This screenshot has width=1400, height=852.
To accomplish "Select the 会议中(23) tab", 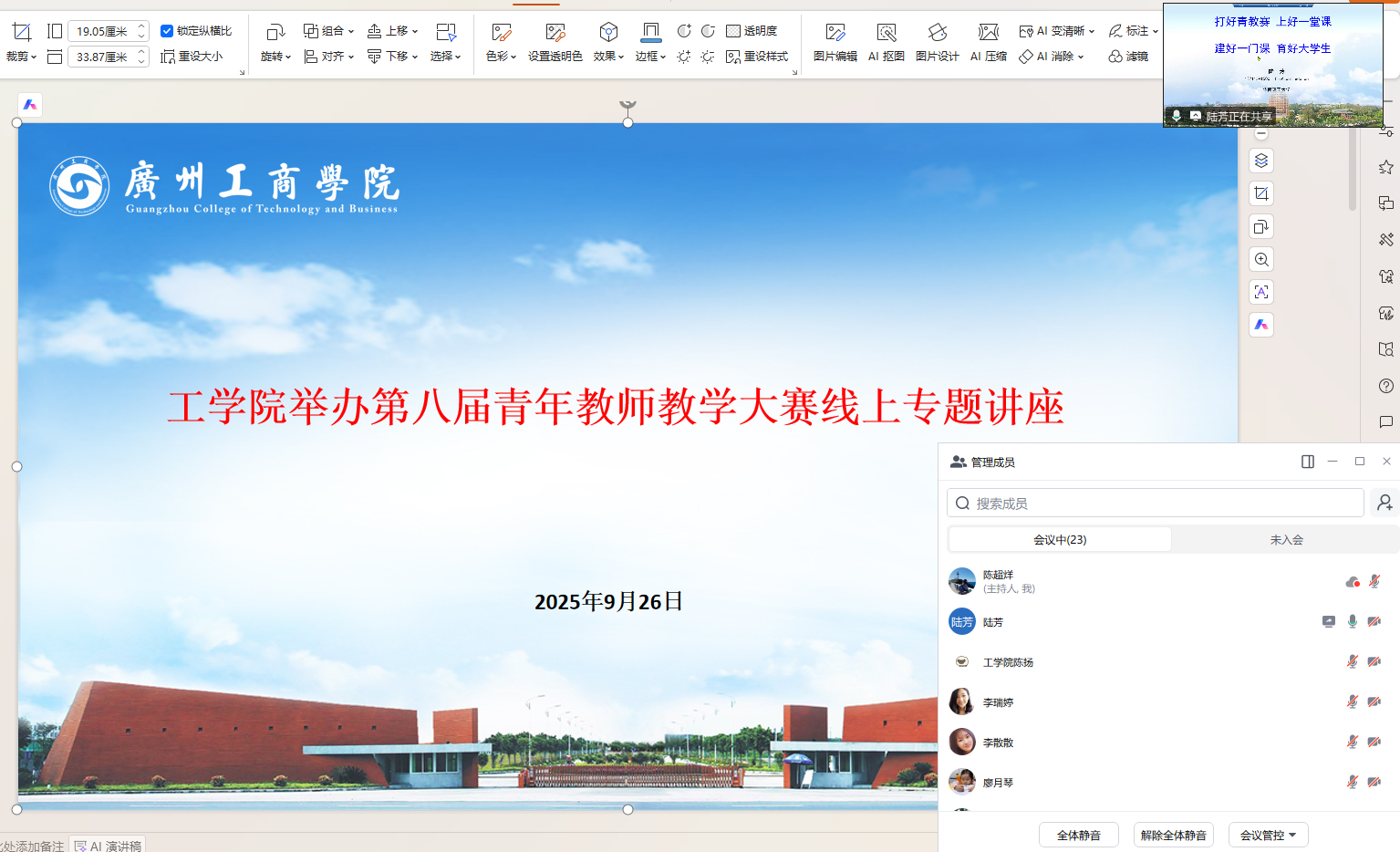I will [x=1060, y=540].
